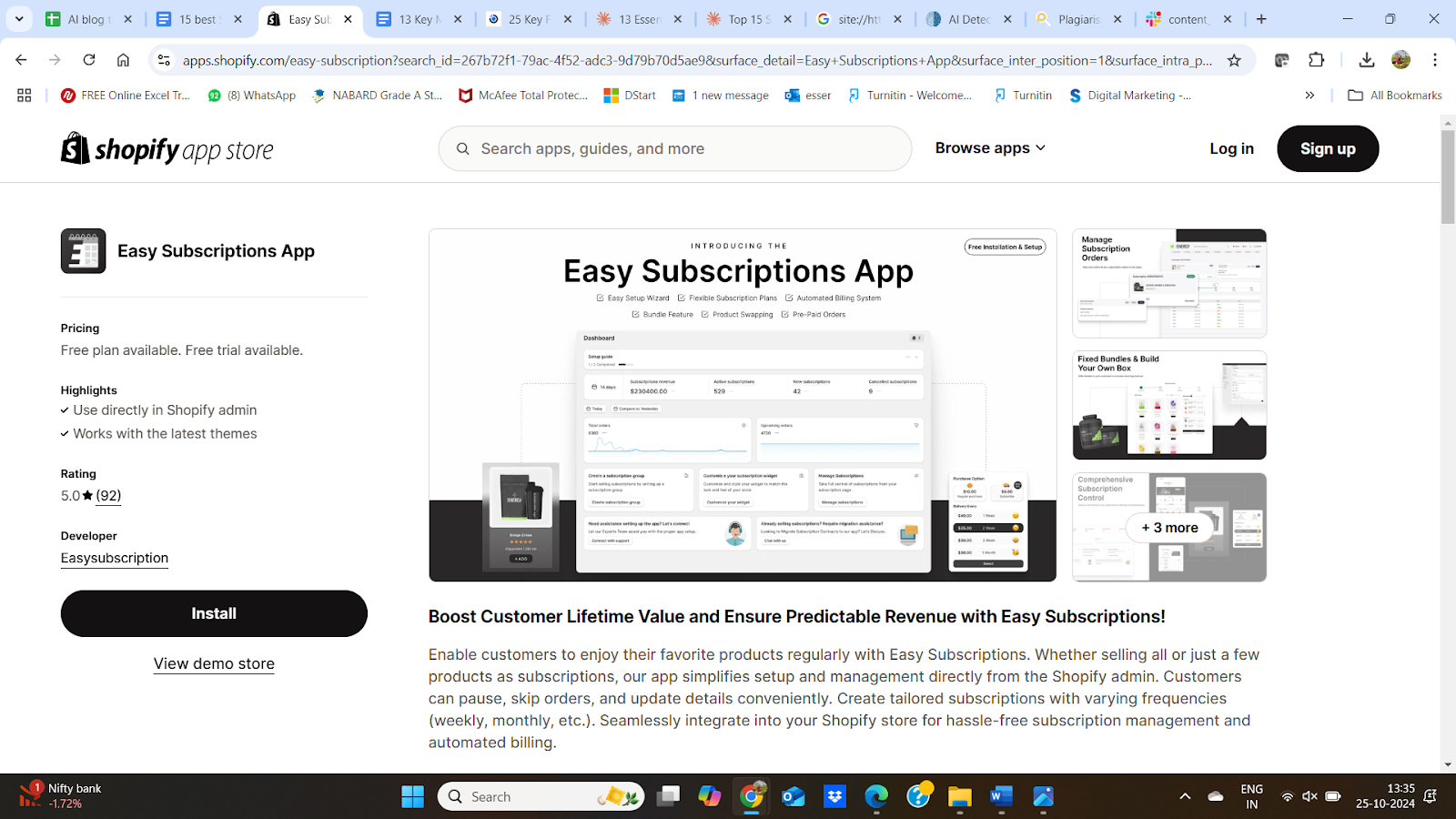
Task: Open Chrome from the taskbar
Action: (752, 796)
